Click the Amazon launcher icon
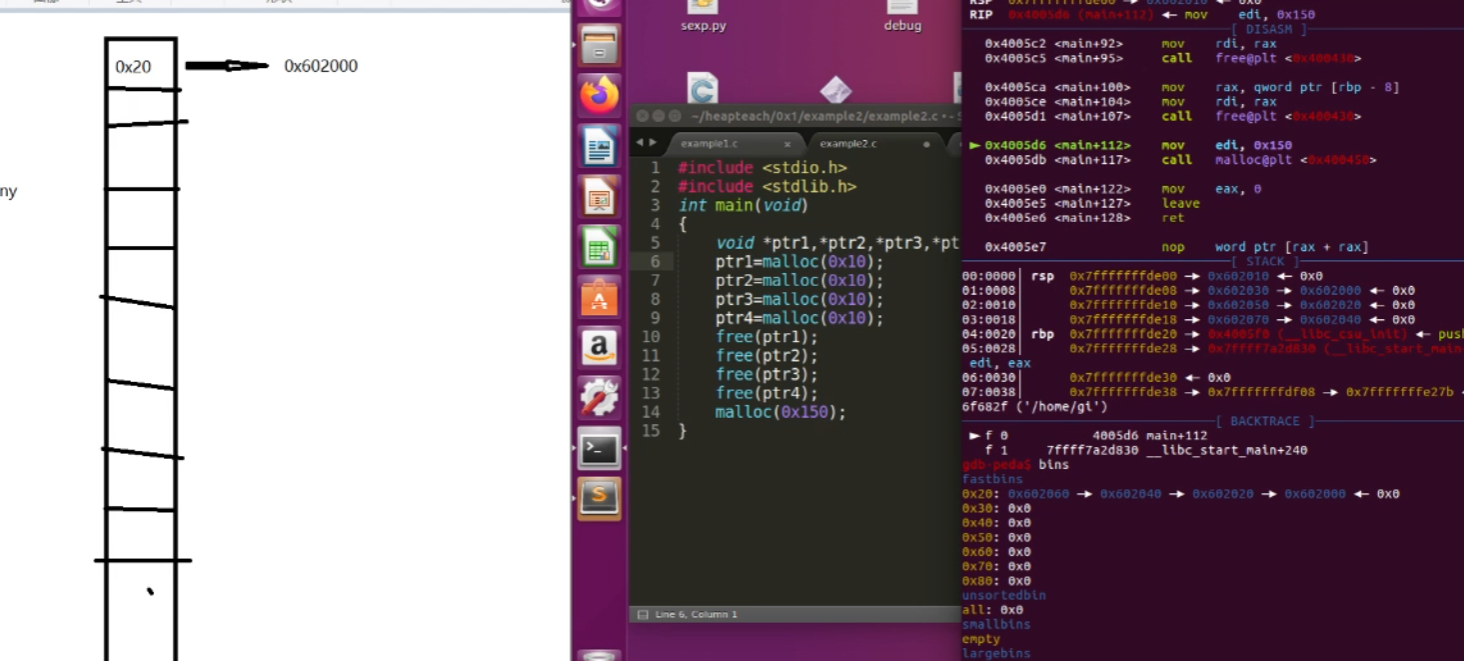 point(599,347)
